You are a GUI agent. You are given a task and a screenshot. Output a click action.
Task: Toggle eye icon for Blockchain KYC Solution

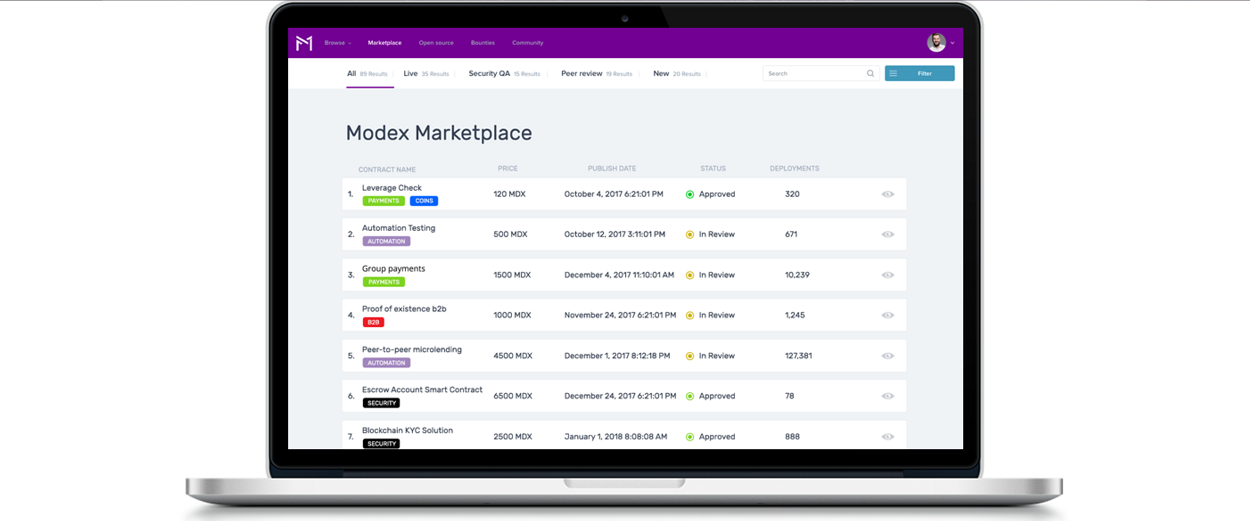point(888,437)
